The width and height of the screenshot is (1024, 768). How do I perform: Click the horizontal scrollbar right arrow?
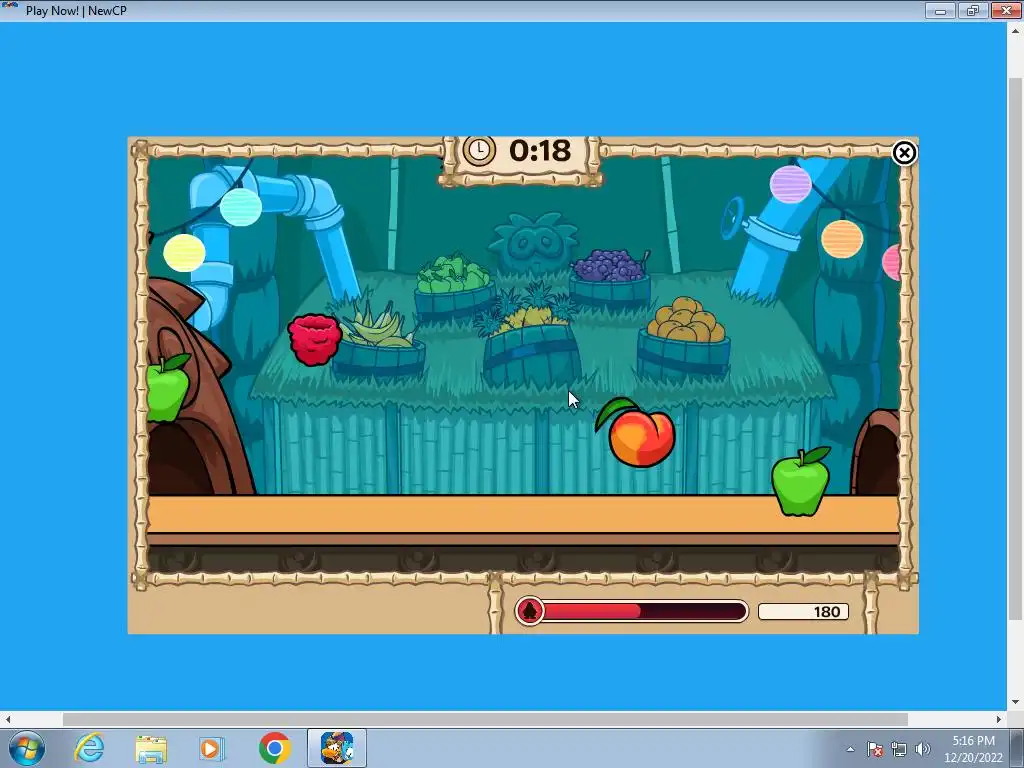coord(999,719)
